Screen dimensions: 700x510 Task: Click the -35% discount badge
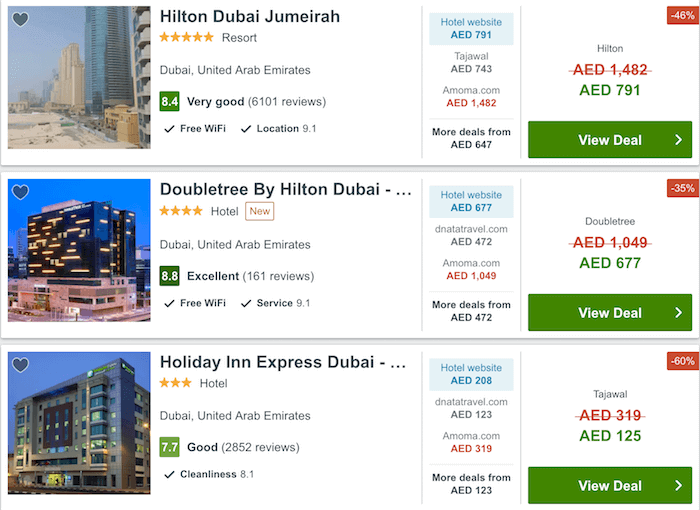683,188
